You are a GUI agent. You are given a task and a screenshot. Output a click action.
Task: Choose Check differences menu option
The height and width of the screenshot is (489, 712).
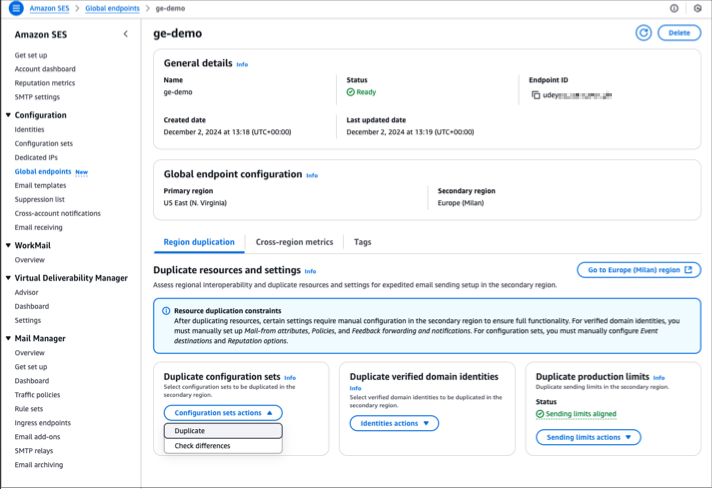[x=223, y=446]
